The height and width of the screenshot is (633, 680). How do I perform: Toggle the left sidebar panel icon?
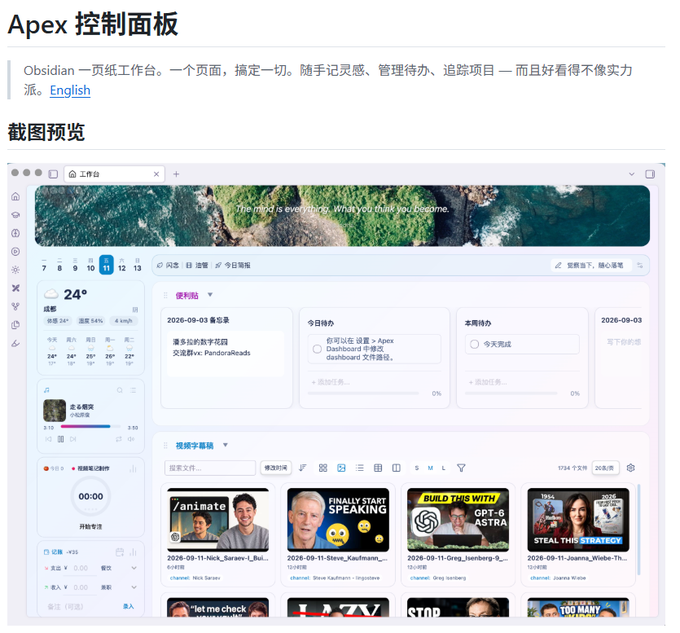(x=53, y=174)
